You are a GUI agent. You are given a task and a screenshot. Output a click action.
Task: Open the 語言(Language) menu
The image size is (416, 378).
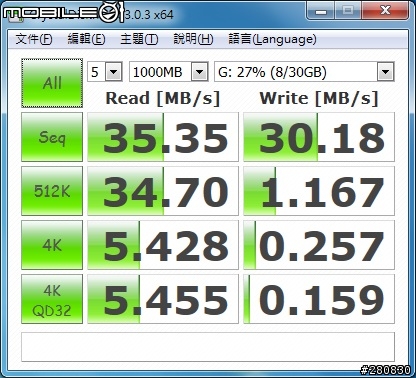click(272, 39)
